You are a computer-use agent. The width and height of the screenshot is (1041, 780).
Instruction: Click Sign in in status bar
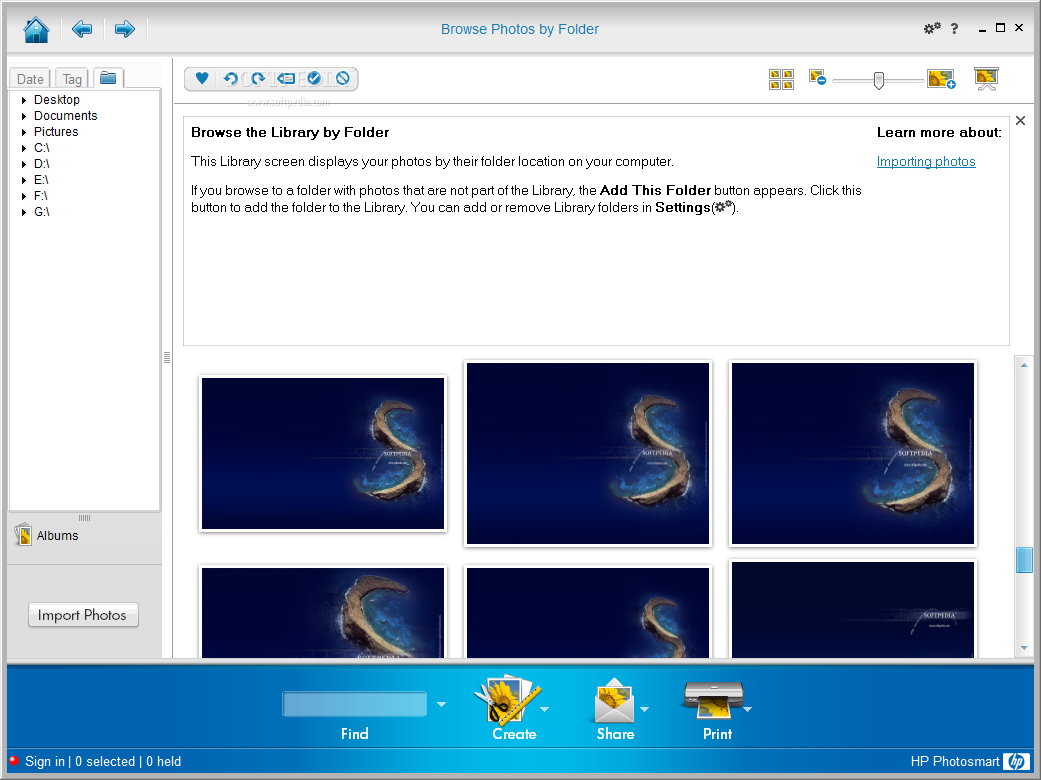click(x=45, y=761)
